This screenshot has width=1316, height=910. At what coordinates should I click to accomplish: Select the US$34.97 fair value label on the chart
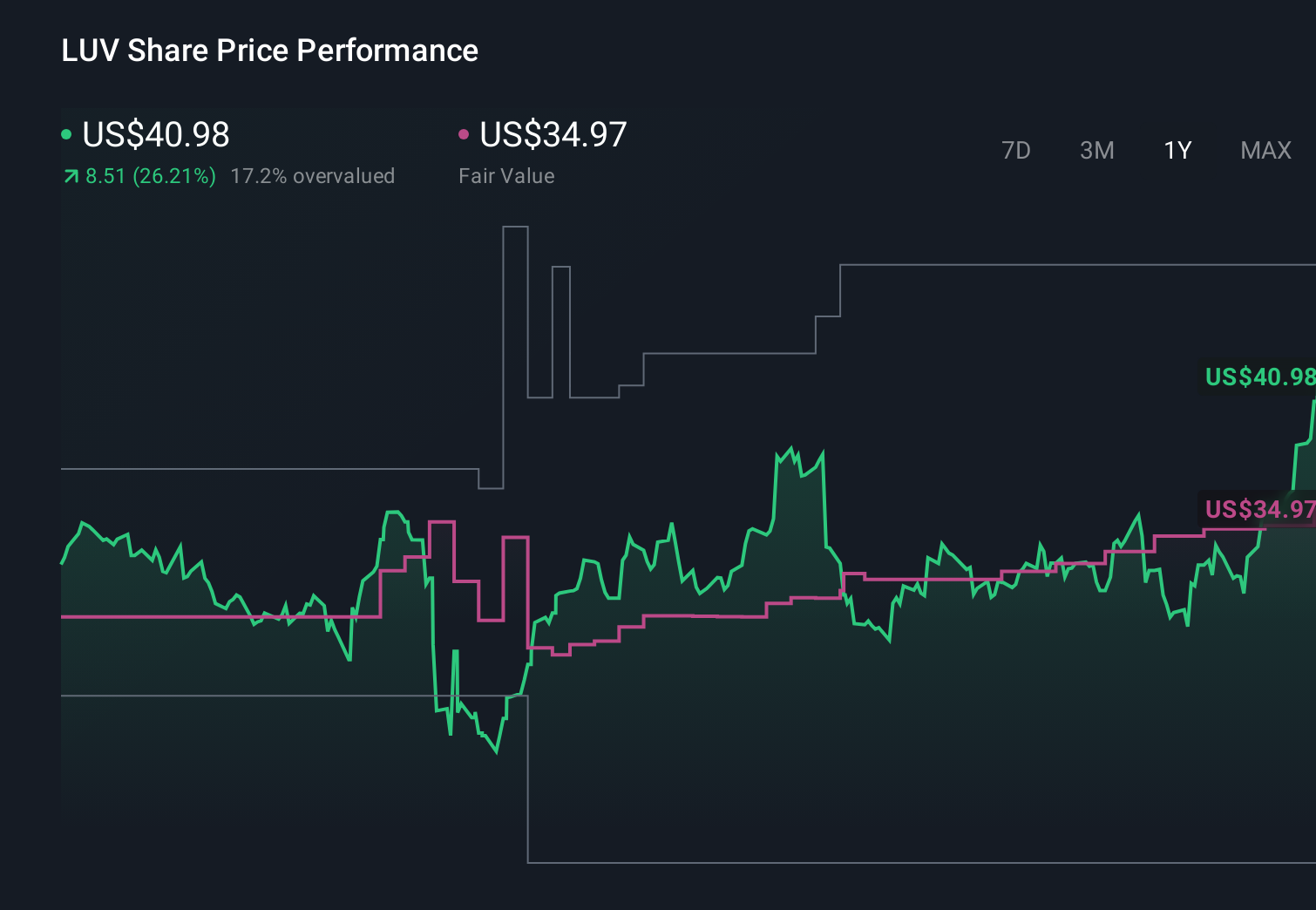click(1258, 510)
